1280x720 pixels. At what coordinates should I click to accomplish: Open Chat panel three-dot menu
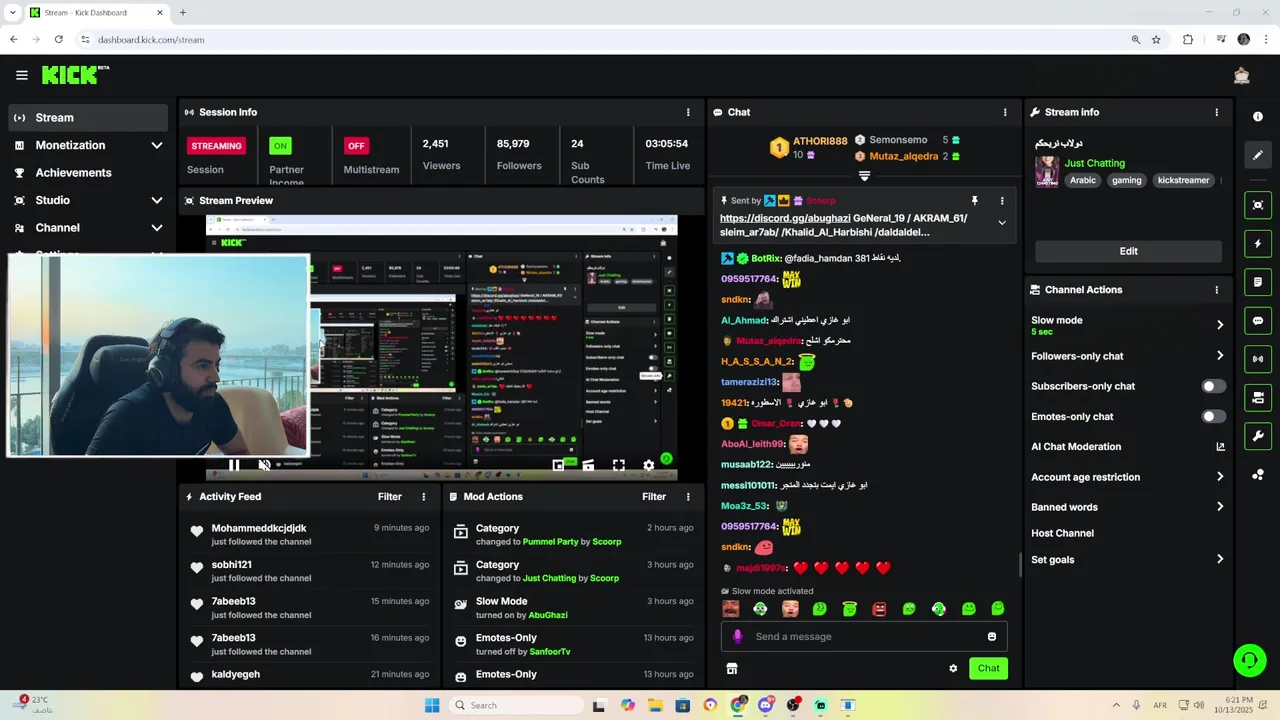(1005, 112)
